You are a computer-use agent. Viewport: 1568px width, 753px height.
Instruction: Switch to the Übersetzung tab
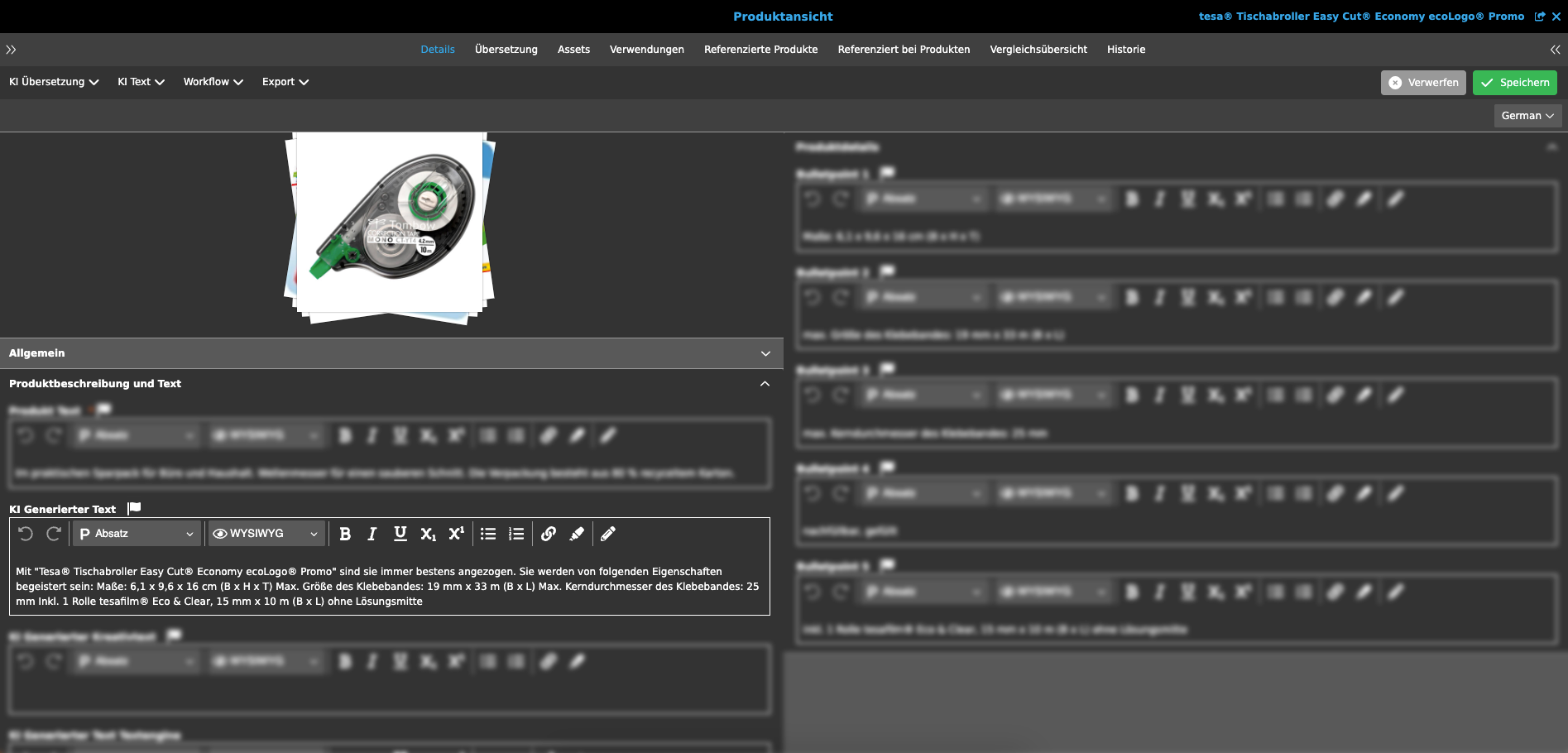coord(506,49)
